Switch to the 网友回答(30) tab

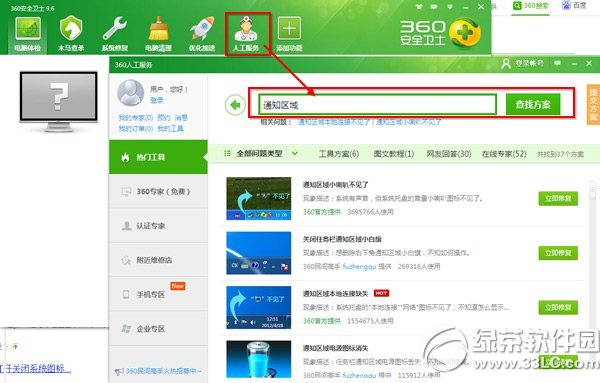coord(449,154)
